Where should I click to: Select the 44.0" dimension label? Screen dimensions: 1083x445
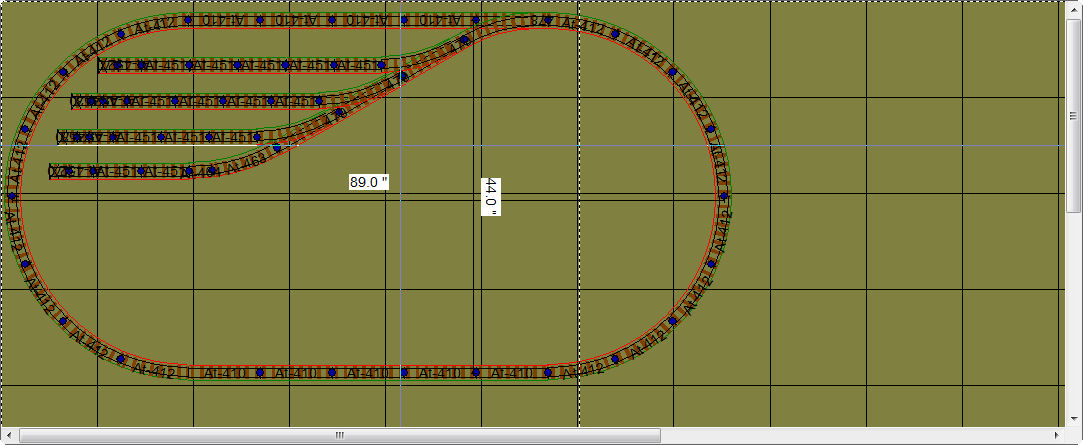pos(490,196)
